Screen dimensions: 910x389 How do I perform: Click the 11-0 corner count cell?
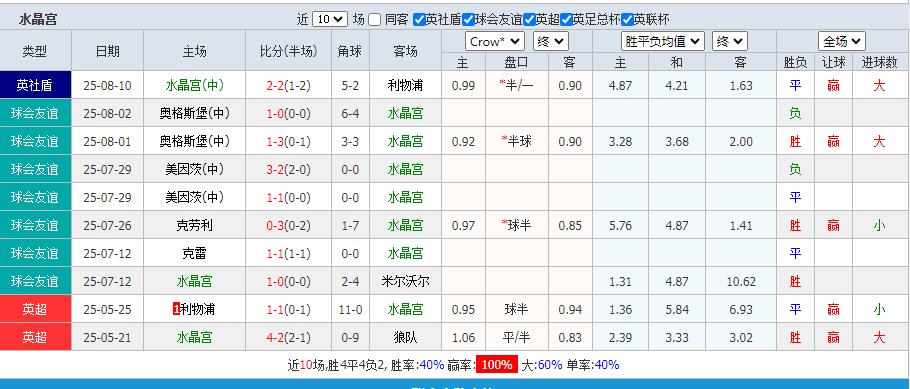[x=350, y=309]
